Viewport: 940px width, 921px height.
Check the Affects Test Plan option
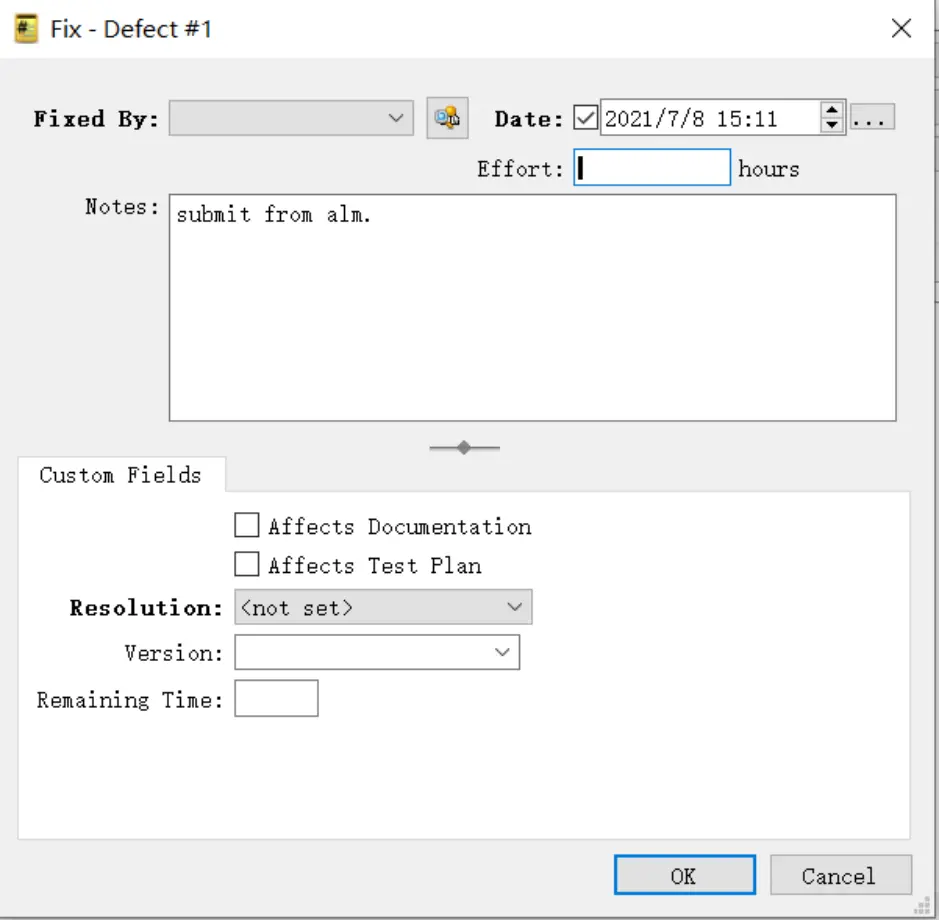pos(247,565)
